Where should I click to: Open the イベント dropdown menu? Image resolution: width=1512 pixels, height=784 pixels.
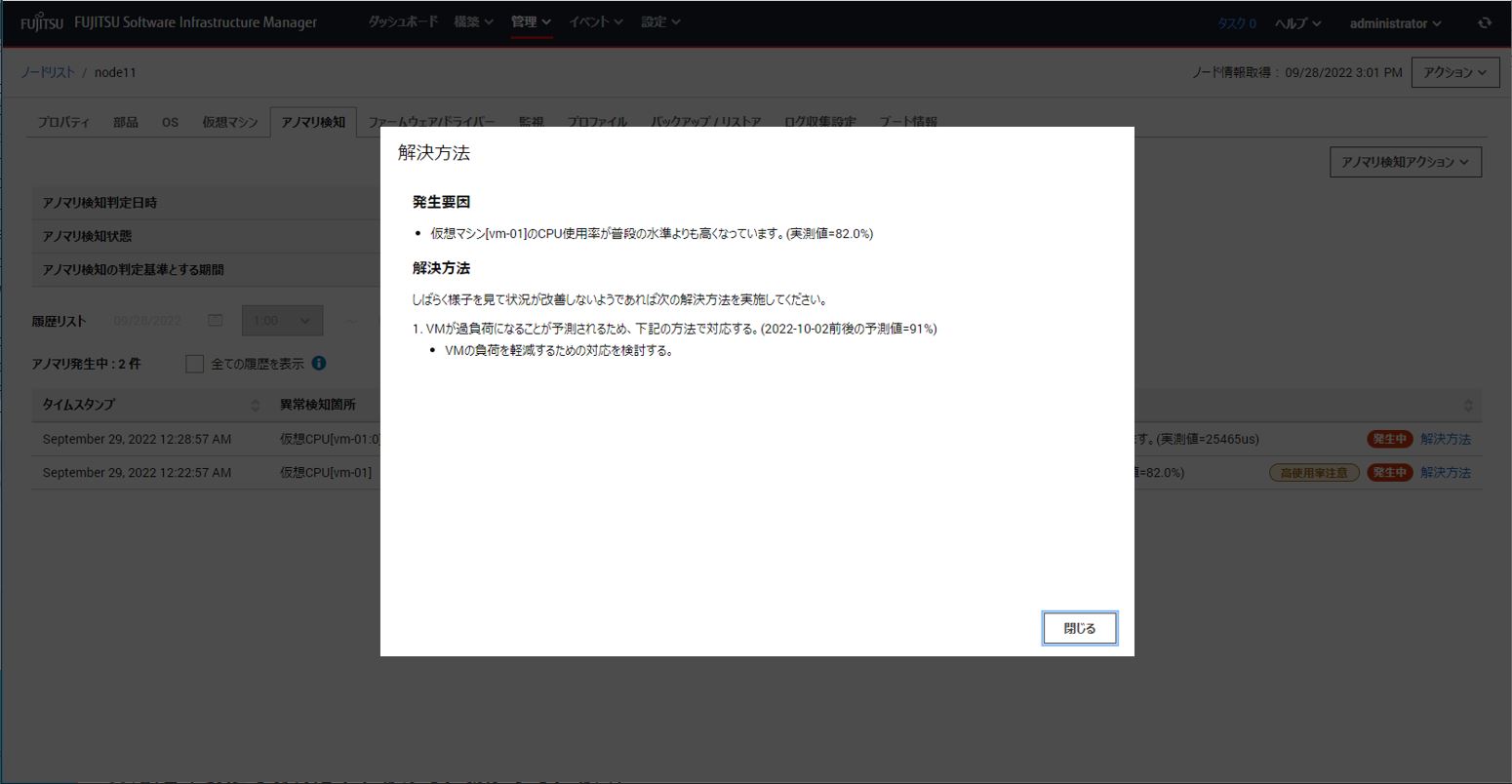point(595,21)
